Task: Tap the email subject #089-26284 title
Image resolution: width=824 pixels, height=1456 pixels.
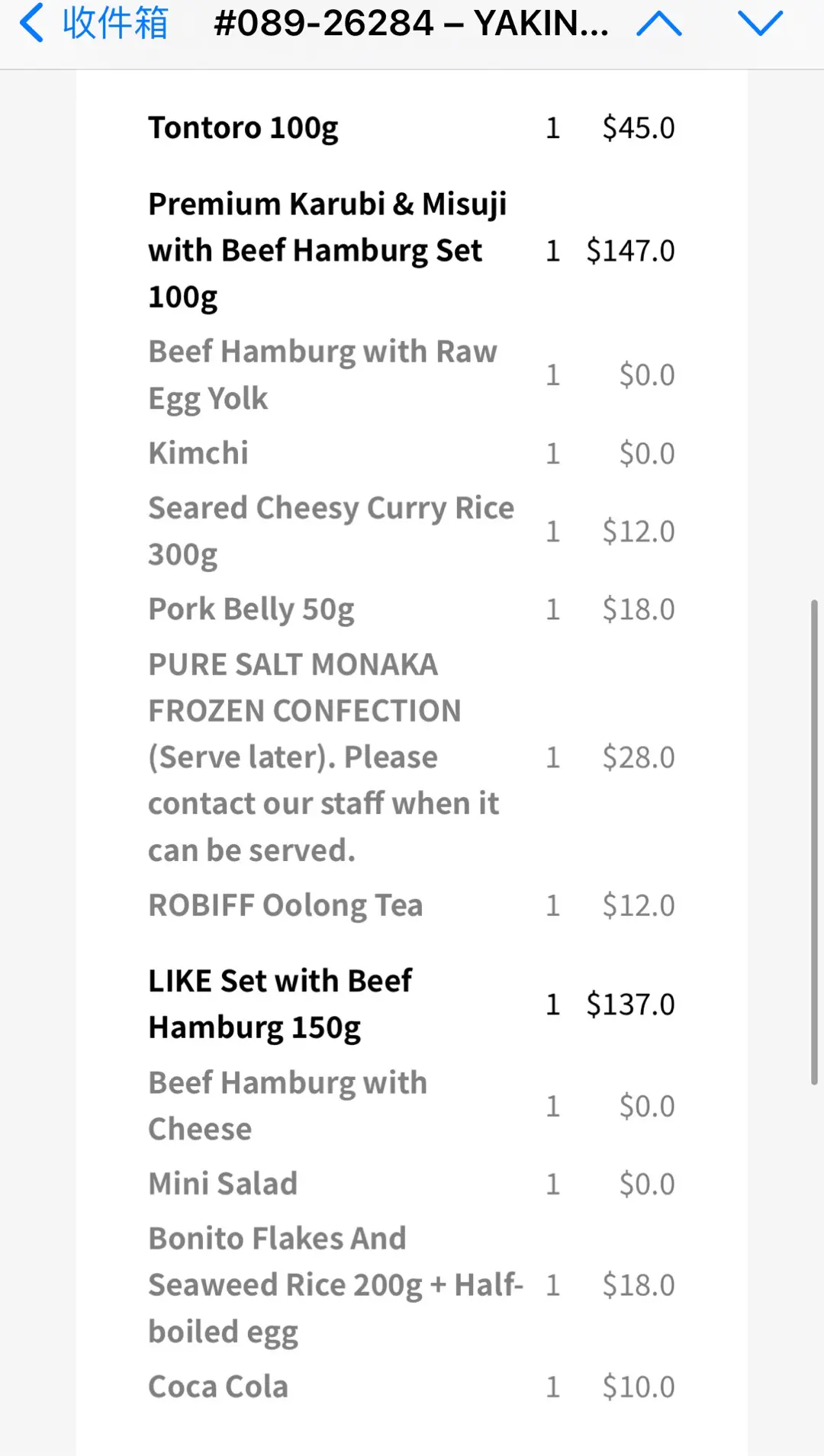Action: click(x=410, y=24)
